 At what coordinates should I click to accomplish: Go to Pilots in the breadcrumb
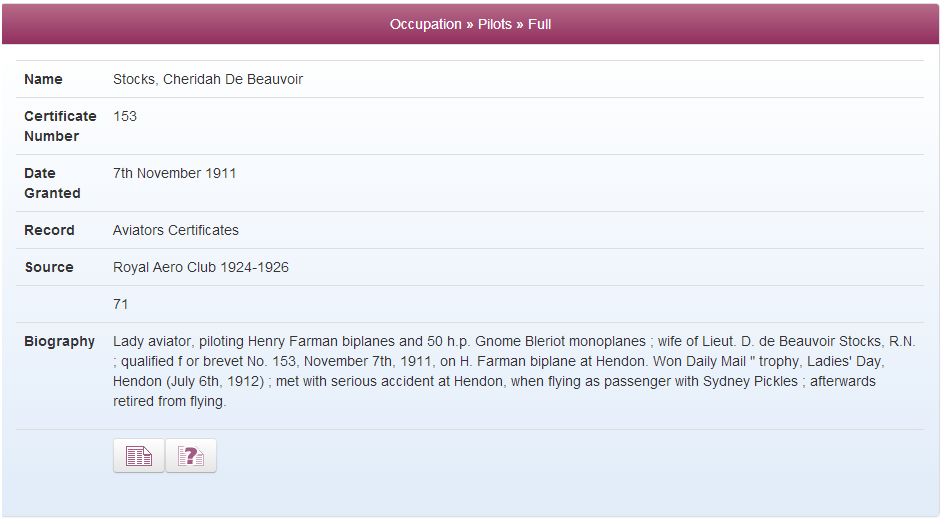click(494, 24)
